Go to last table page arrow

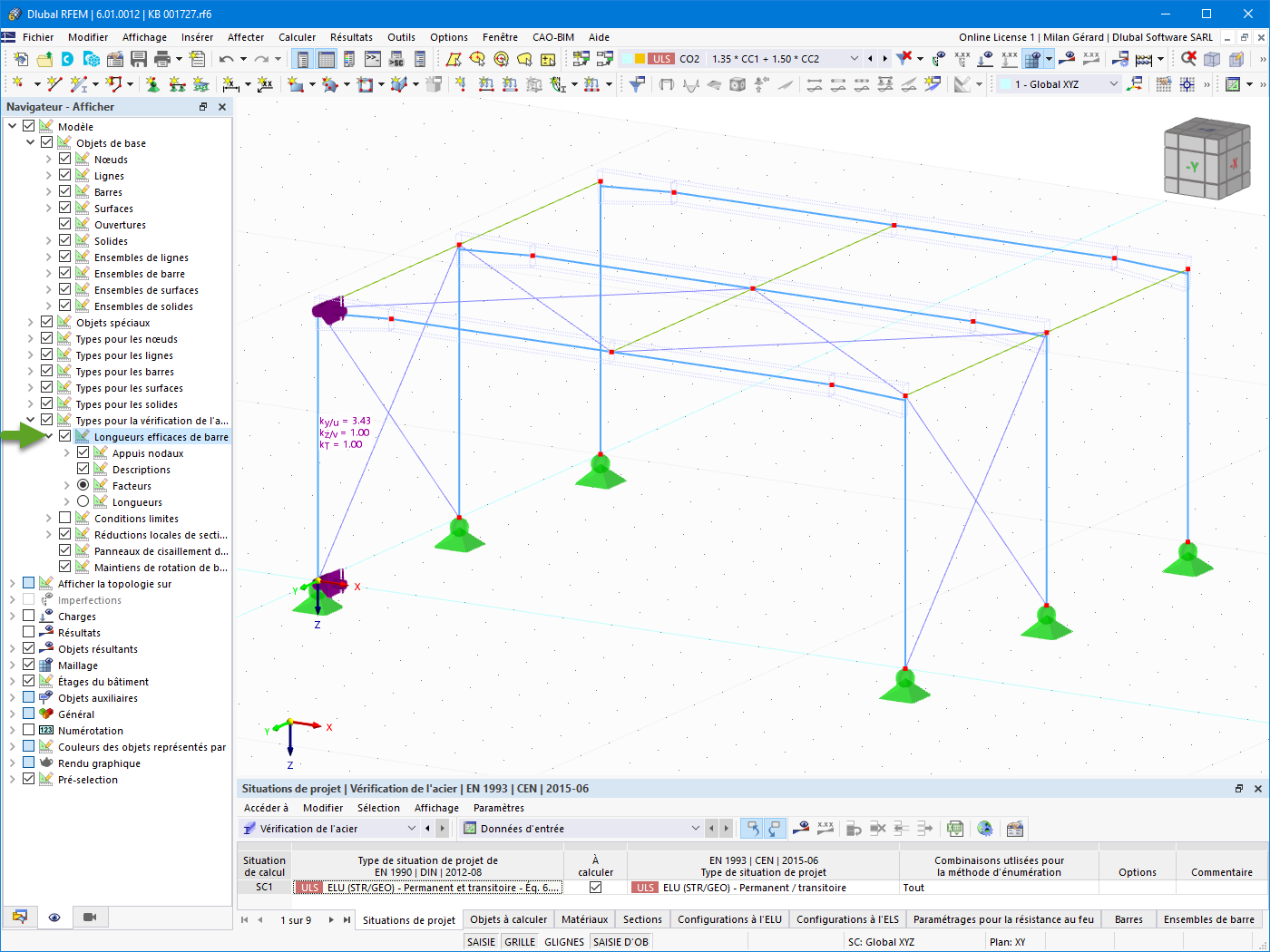coord(347,919)
